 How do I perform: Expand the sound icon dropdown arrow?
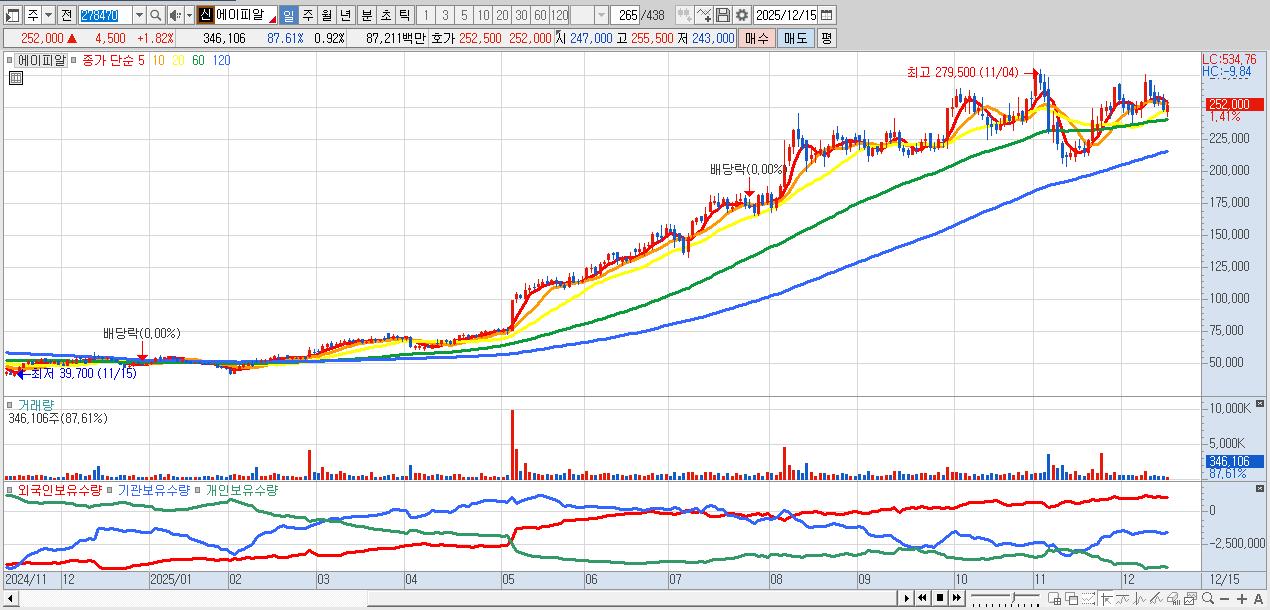pyautogui.click(x=188, y=15)
